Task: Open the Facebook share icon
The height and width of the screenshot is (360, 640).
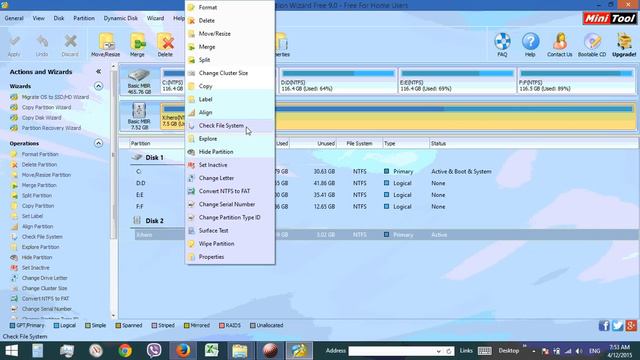Action: tap(604, 325)
